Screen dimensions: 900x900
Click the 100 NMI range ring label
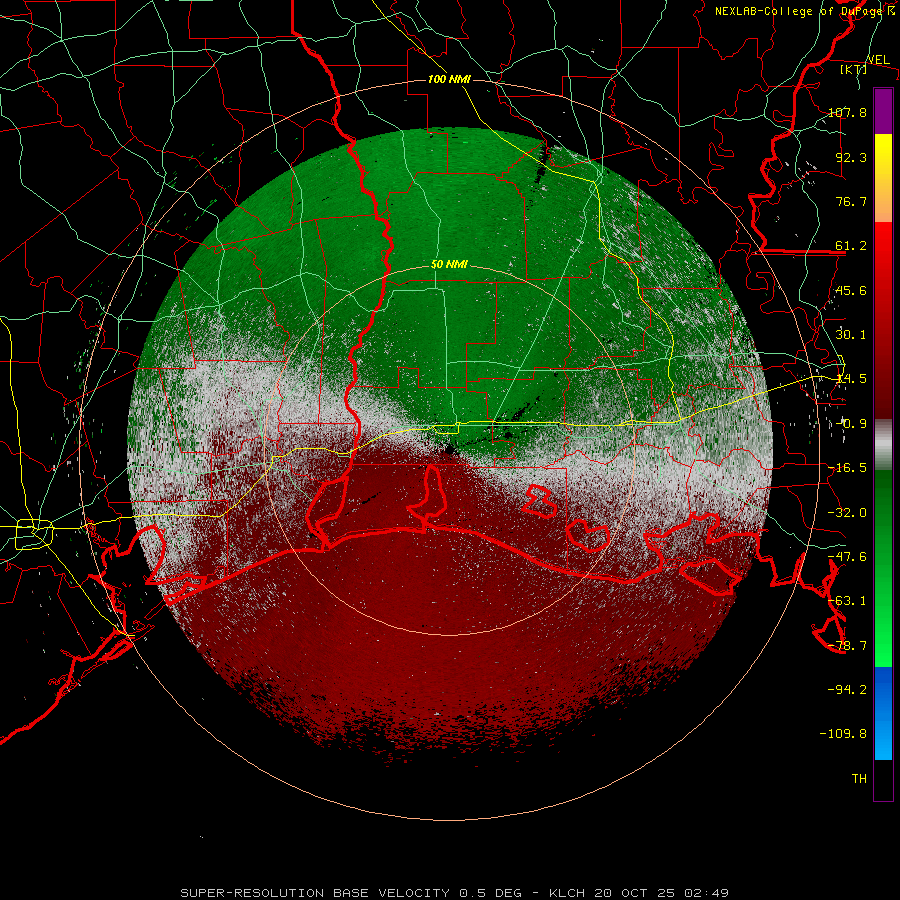point(449,79)
